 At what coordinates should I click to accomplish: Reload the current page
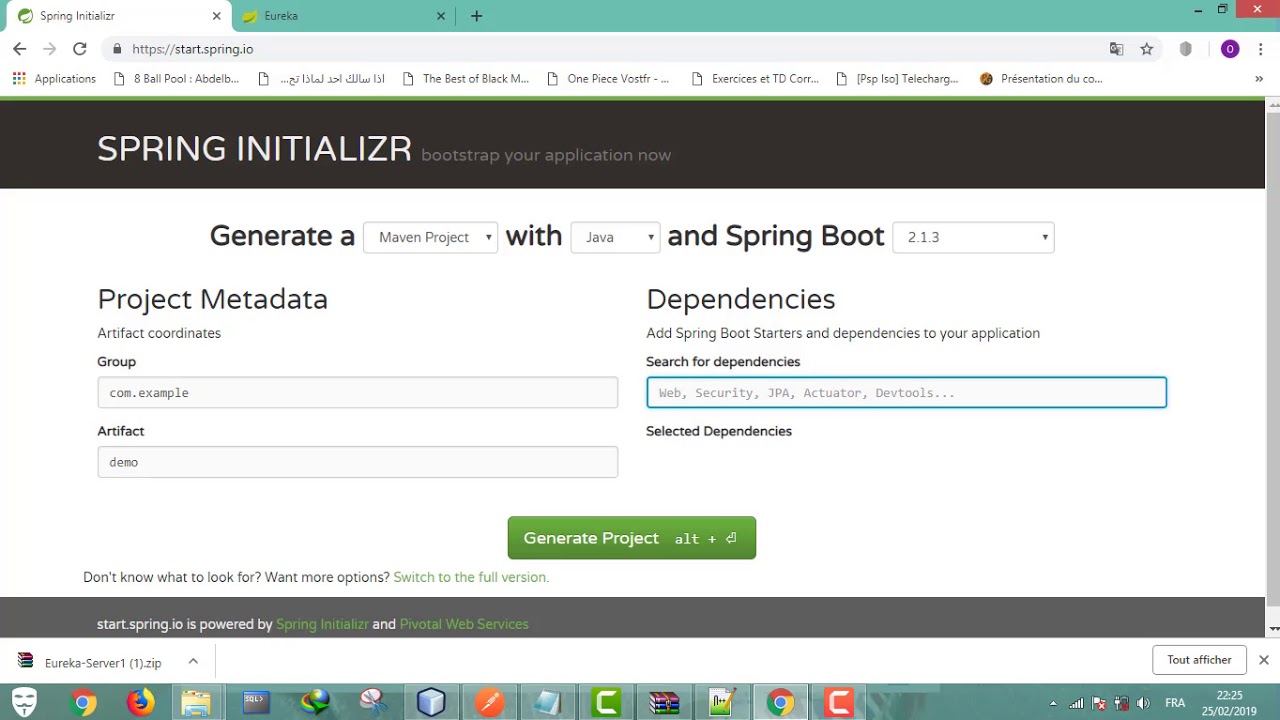click(80, 48)
